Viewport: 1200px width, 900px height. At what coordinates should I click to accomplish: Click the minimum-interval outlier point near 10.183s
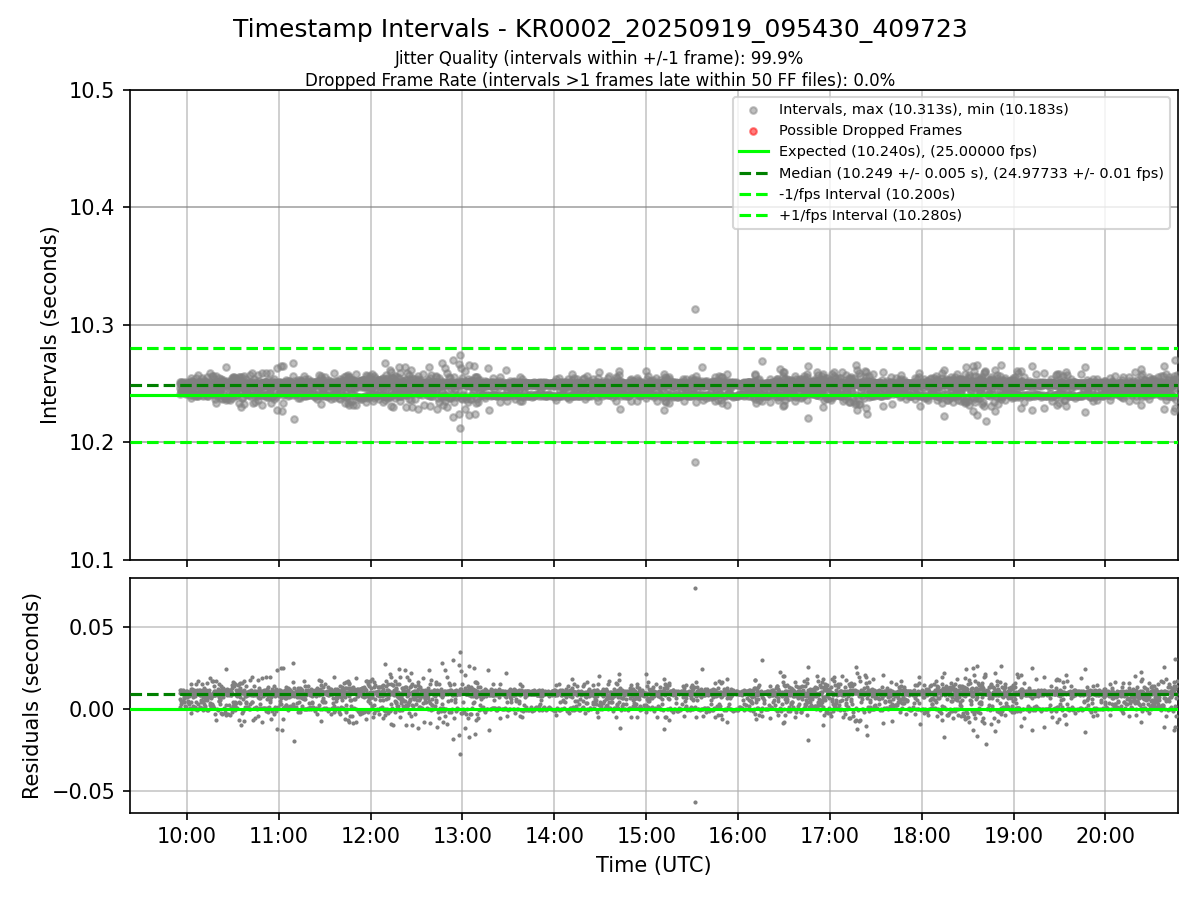tap(695, 462)
